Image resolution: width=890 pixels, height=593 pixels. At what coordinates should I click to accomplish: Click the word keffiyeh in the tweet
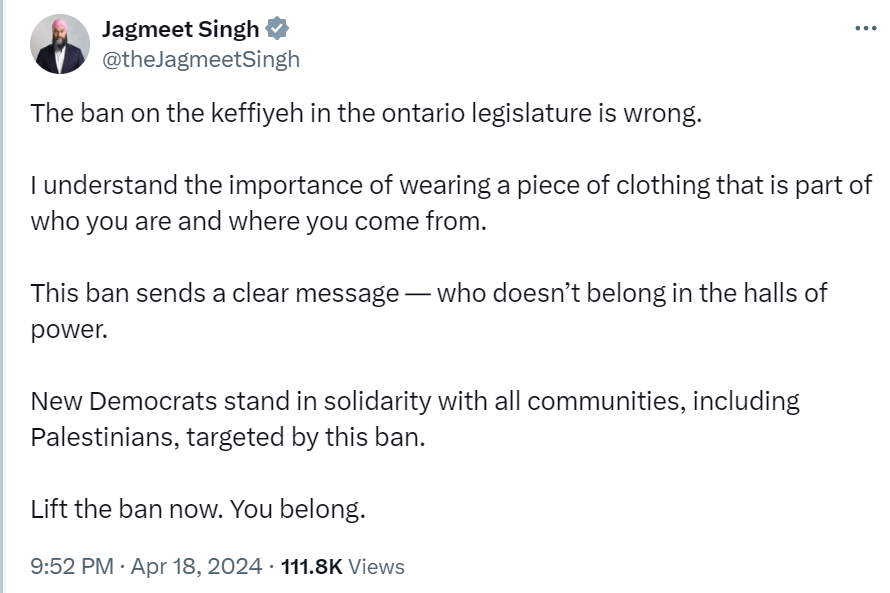[257, 113]
